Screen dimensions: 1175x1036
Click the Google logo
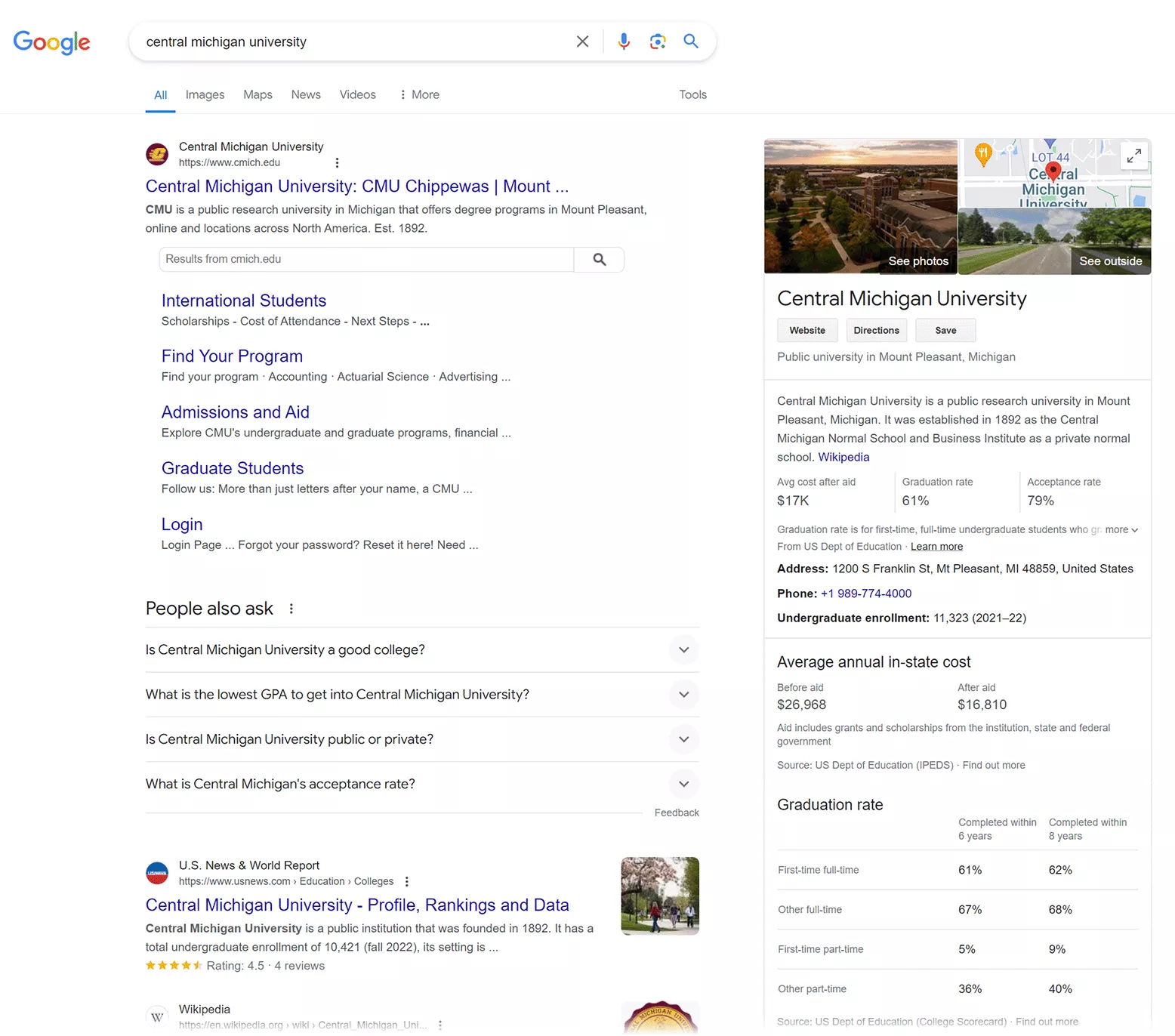point(51,42)
